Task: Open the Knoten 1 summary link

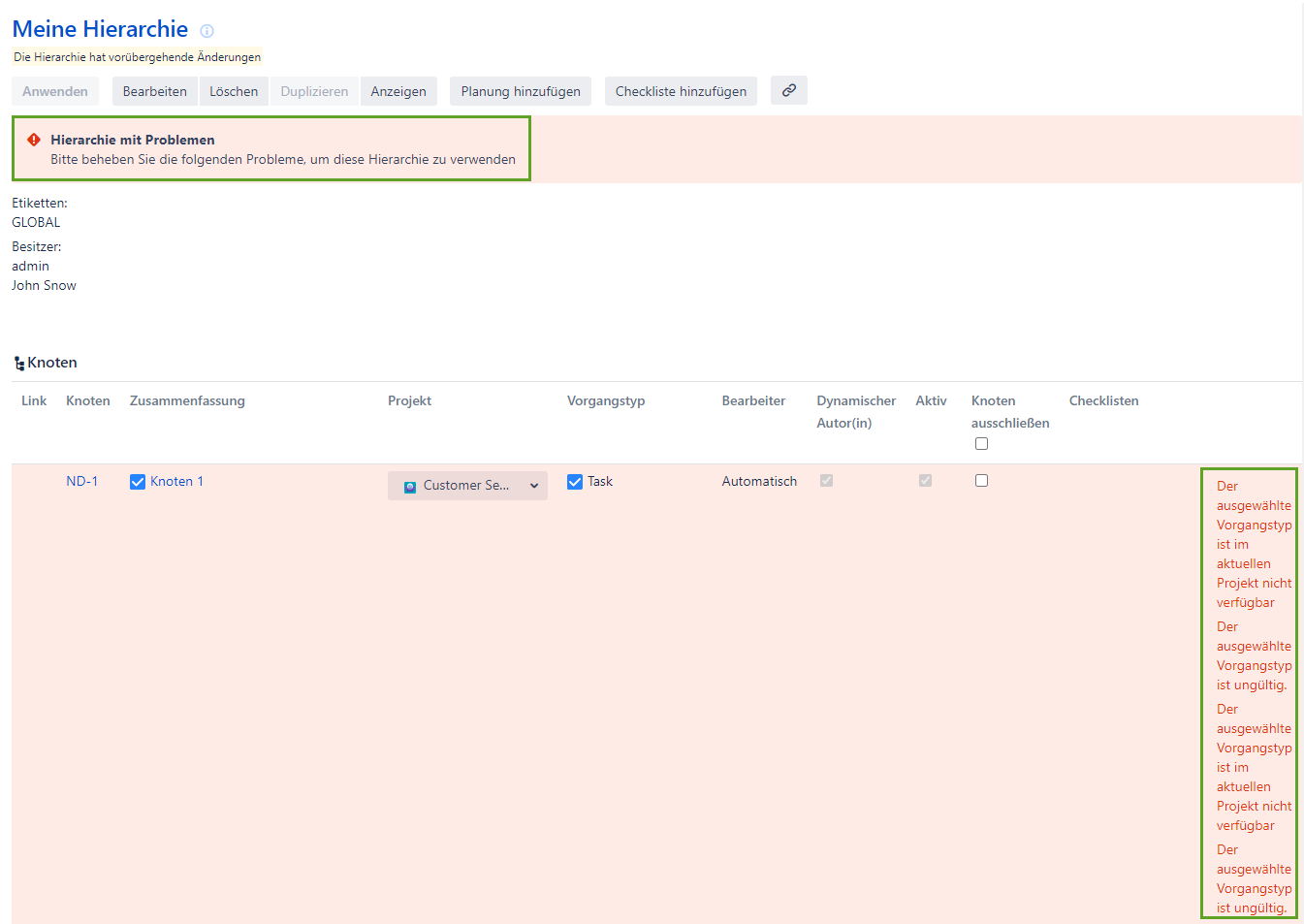Action: point(176,482)
